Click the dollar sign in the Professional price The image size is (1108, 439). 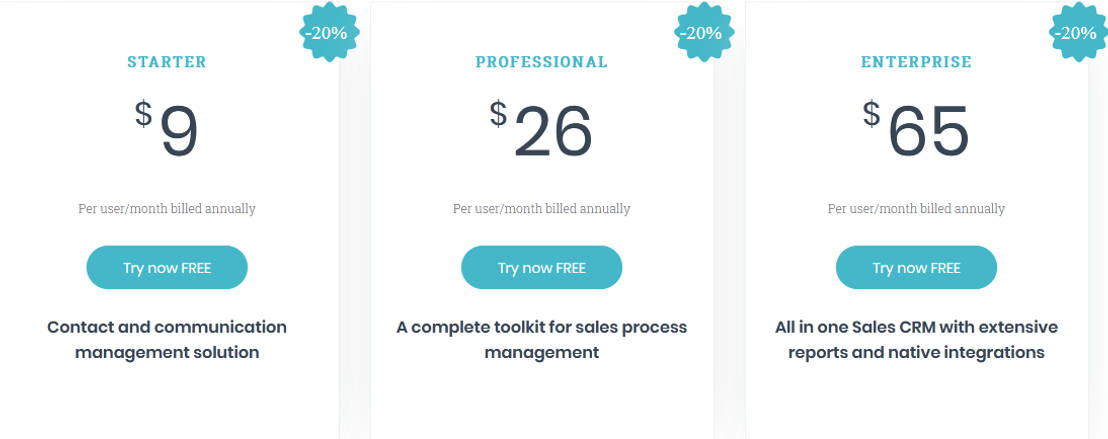coord(498,113)
